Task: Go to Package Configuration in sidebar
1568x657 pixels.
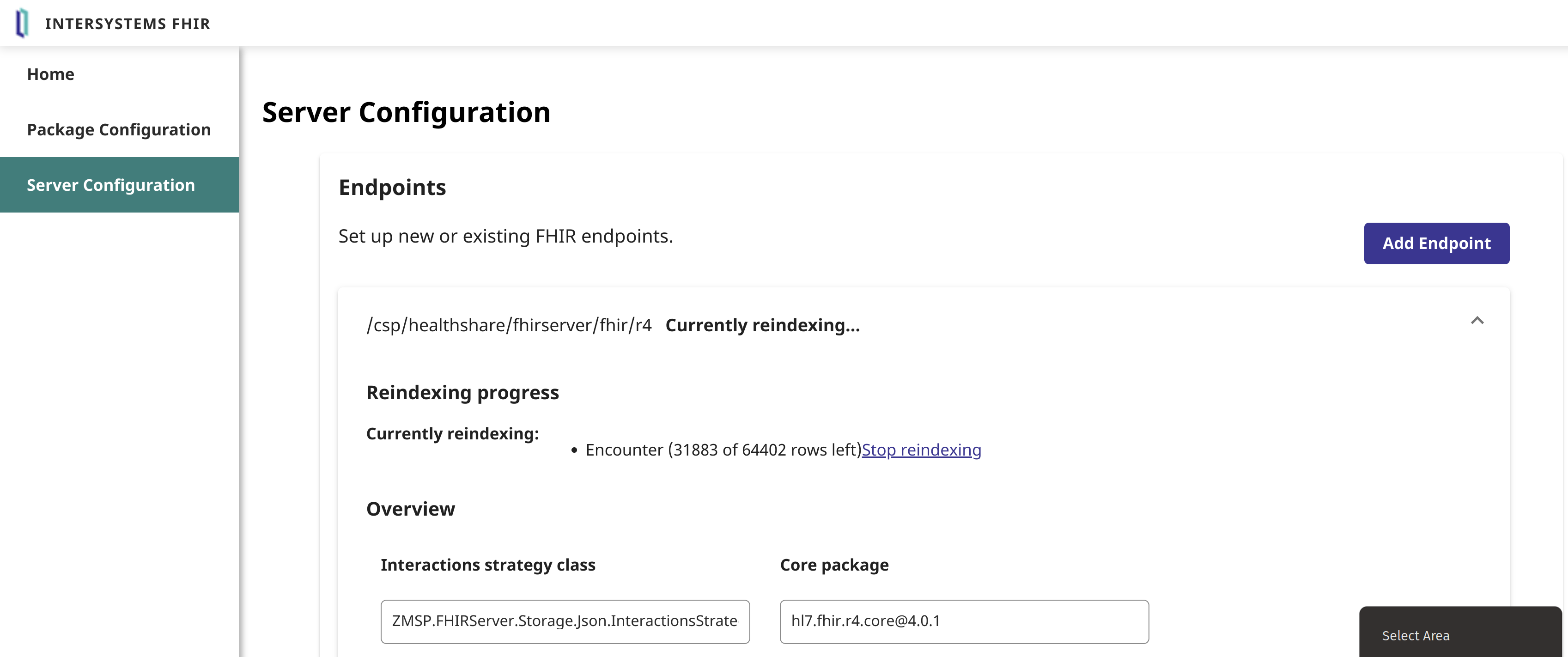Action: tap(119, 130)
